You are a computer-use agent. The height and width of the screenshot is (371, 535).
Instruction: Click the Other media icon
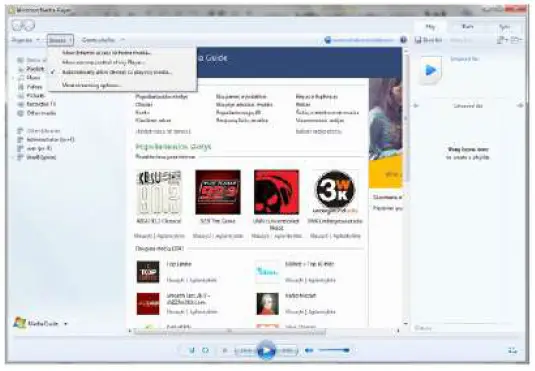(21, 113)
